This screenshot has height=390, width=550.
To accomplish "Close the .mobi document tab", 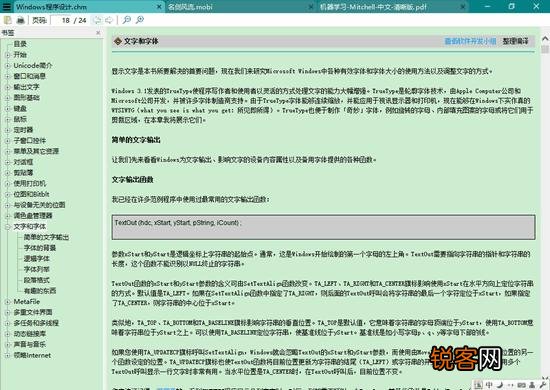I will coord(311,7).
